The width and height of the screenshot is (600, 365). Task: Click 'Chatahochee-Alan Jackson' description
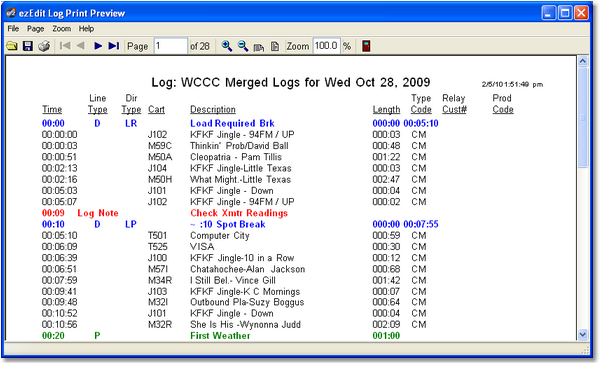(x=248, y=269)
